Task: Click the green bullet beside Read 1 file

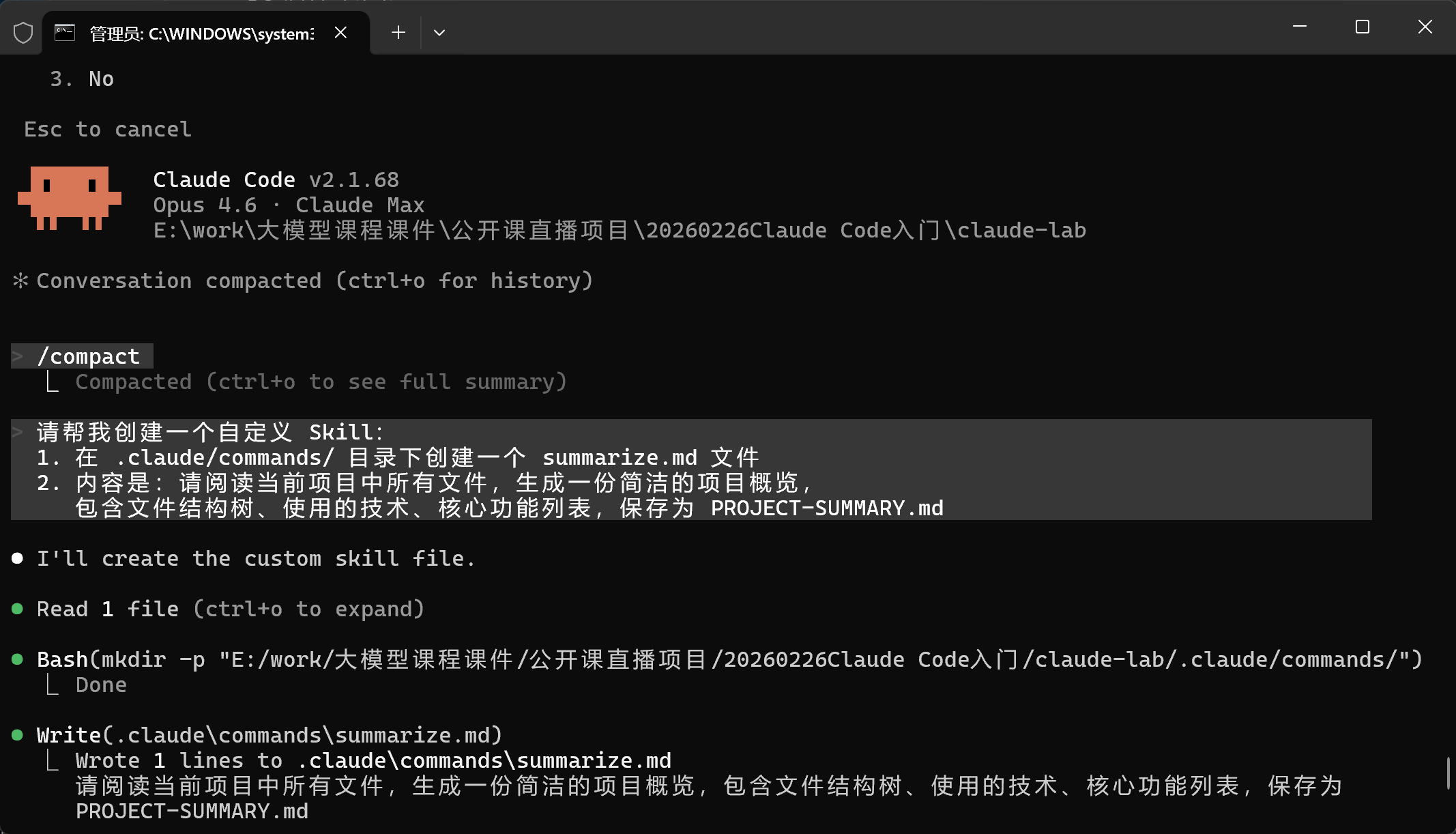Action: tap(18, 609)
